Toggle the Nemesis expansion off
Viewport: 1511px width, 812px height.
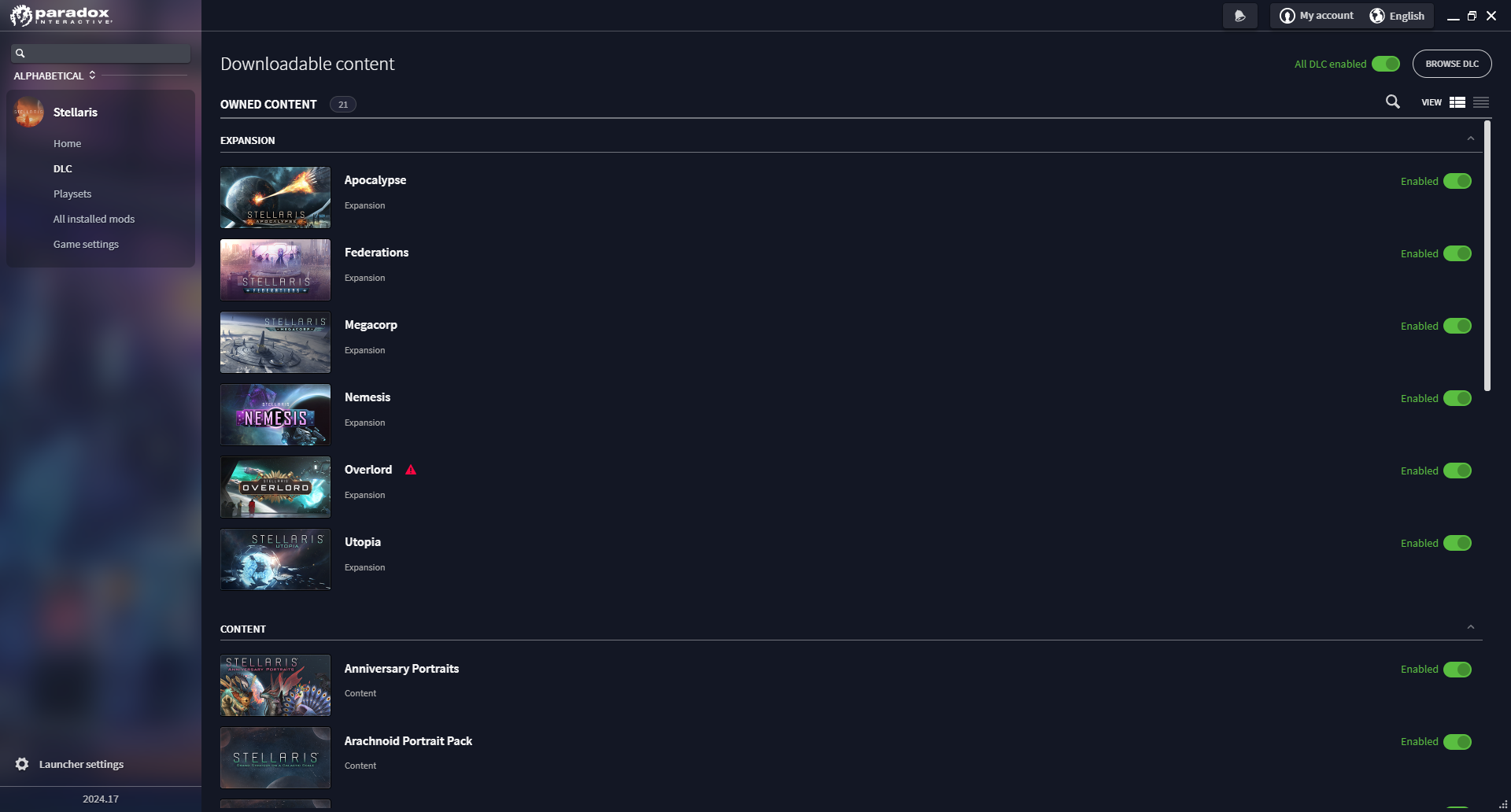[1457, 398]
